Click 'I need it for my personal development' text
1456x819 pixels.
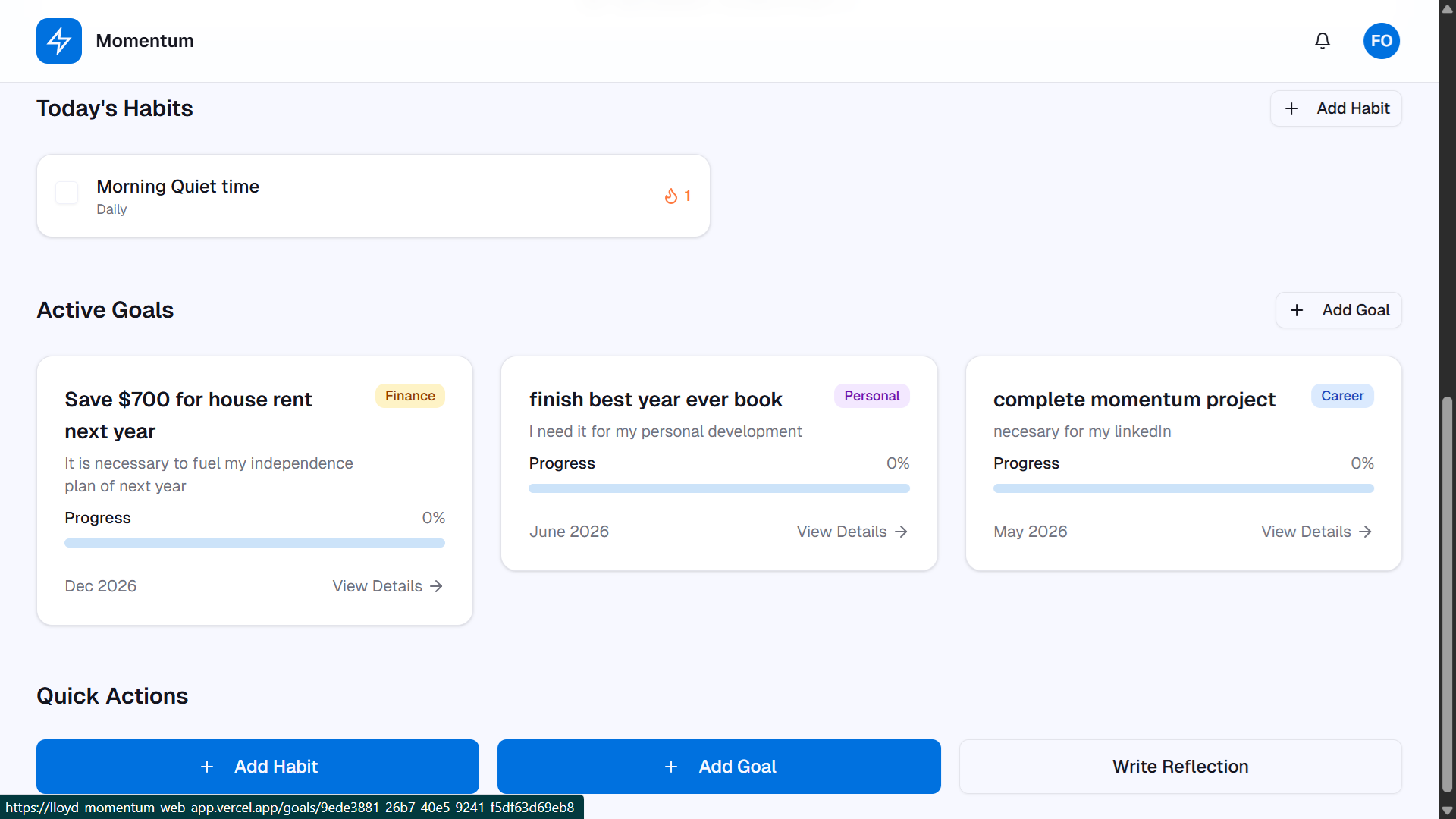pyautogui.click(x=665, y=431)
